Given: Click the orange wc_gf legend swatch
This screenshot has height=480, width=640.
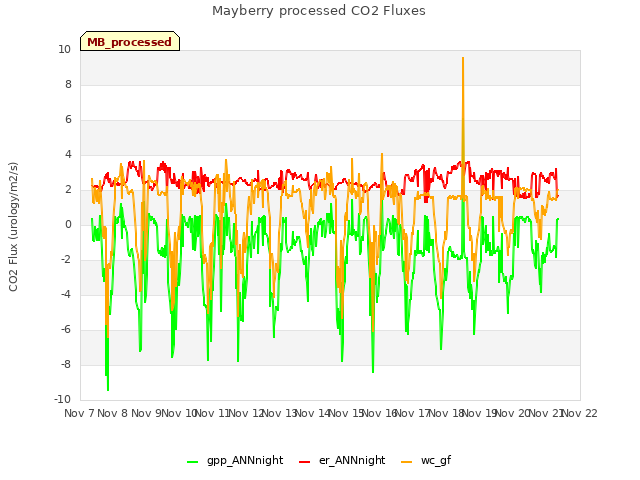Looking at the screenshot, I should coord(407,462).
